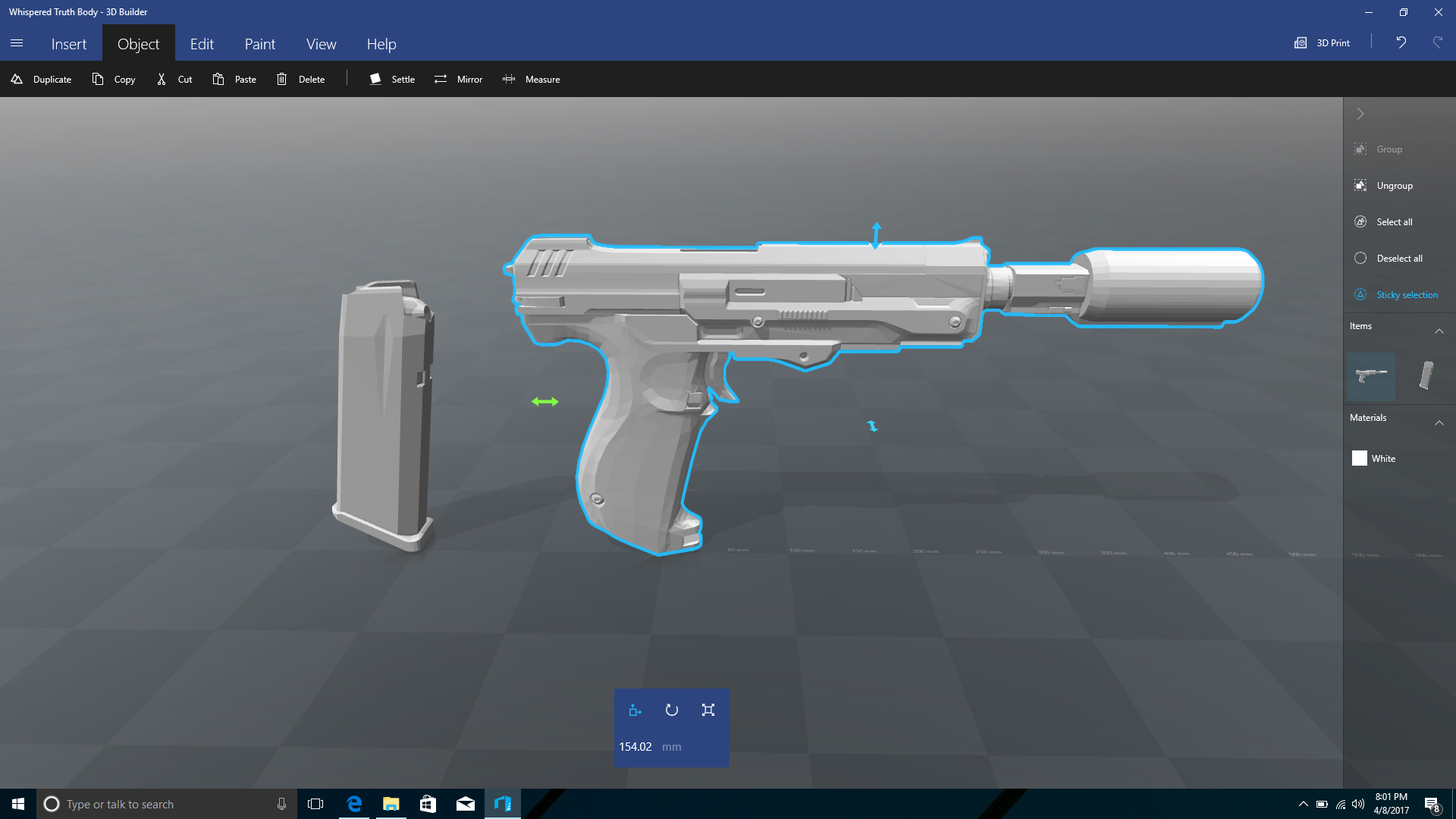The image size is (1456, 819).
Task: Collapse the Materials section
Action: (1439, 422)
